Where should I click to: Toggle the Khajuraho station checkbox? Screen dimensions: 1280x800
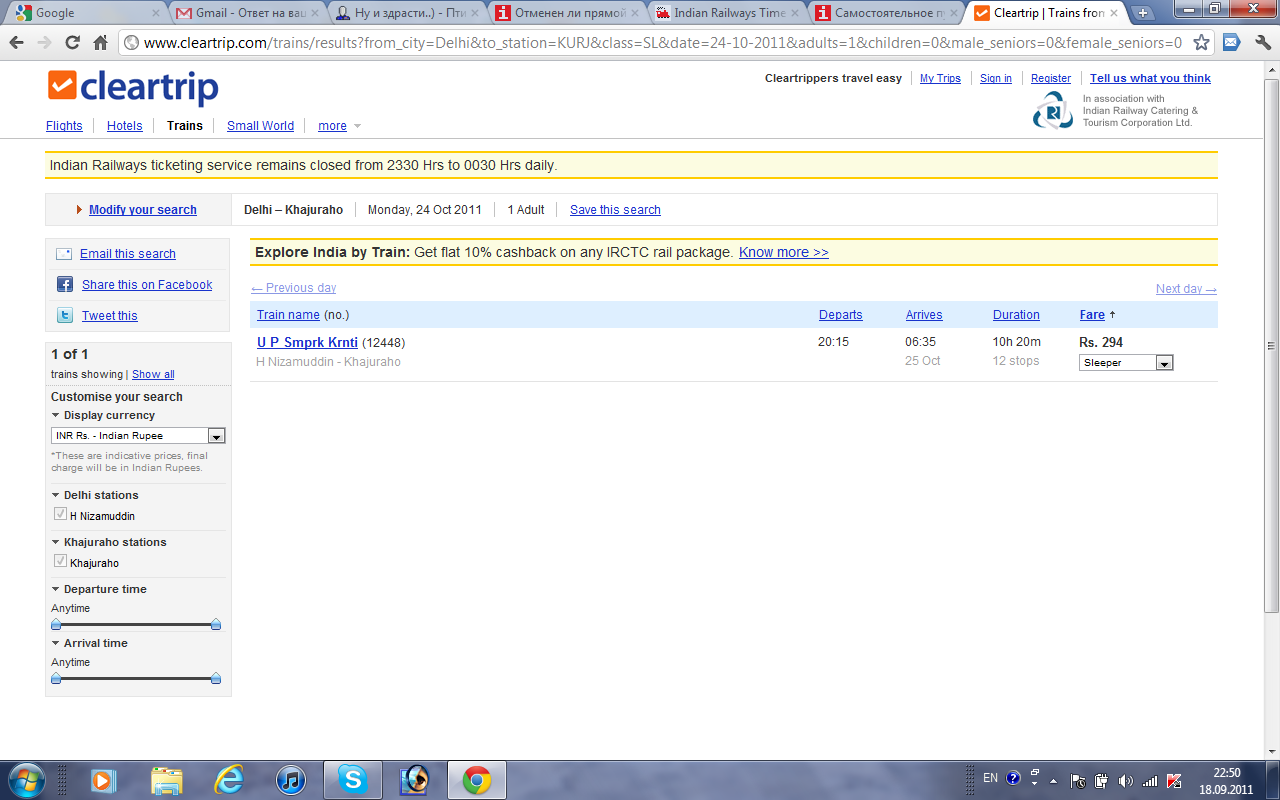click(60, 562)
